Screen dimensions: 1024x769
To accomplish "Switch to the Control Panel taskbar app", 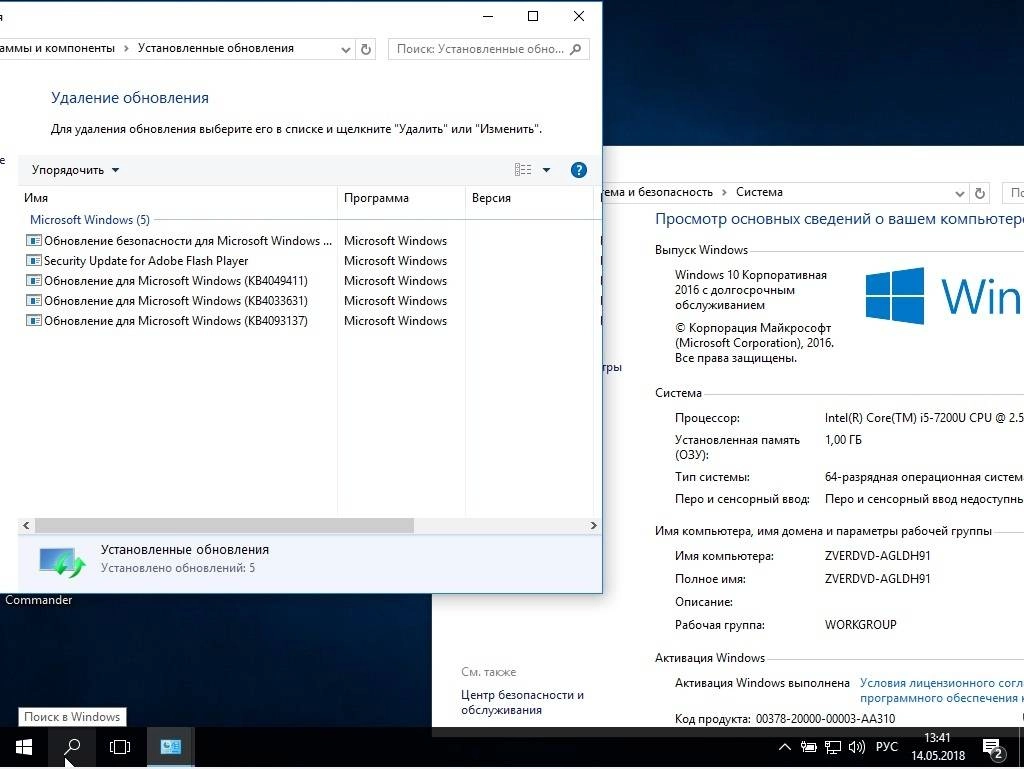I will pos(170,746).
